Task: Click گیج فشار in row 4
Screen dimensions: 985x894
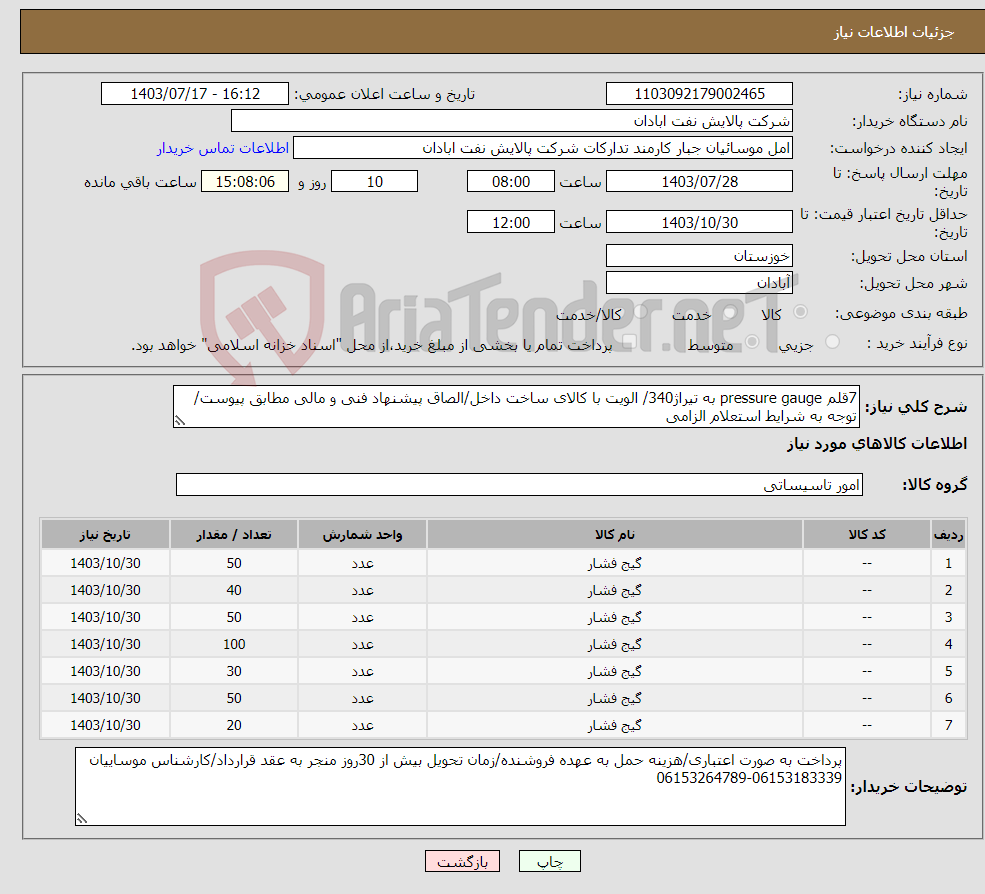Action: coord(614,645)
